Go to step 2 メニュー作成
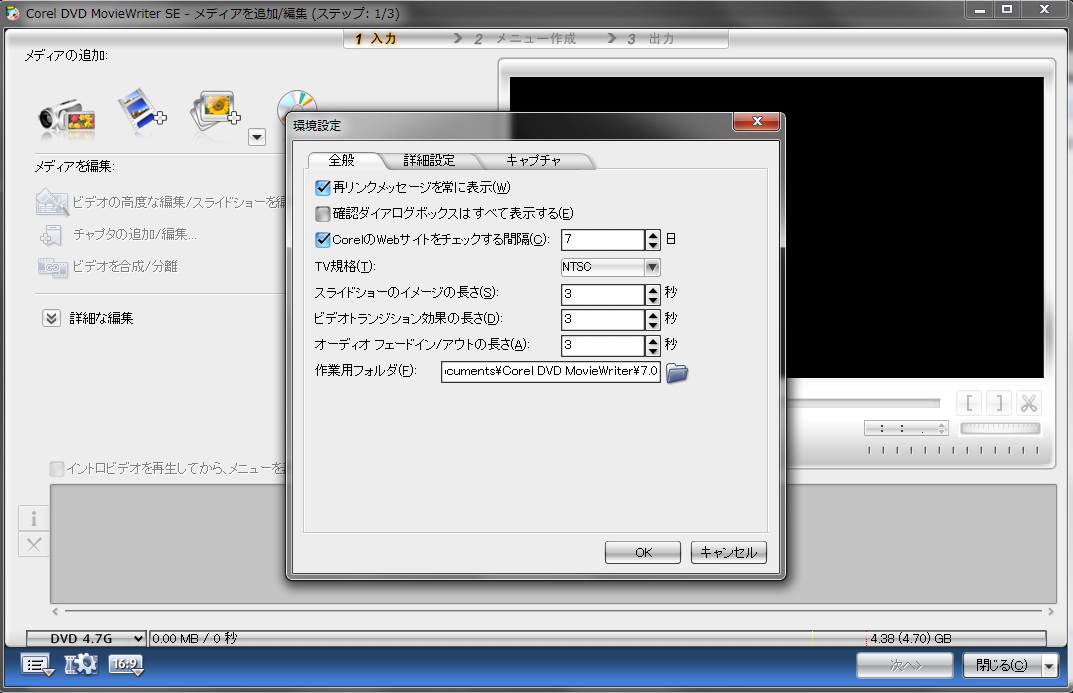Viewport: 1073px width, 693px height. 525,39
